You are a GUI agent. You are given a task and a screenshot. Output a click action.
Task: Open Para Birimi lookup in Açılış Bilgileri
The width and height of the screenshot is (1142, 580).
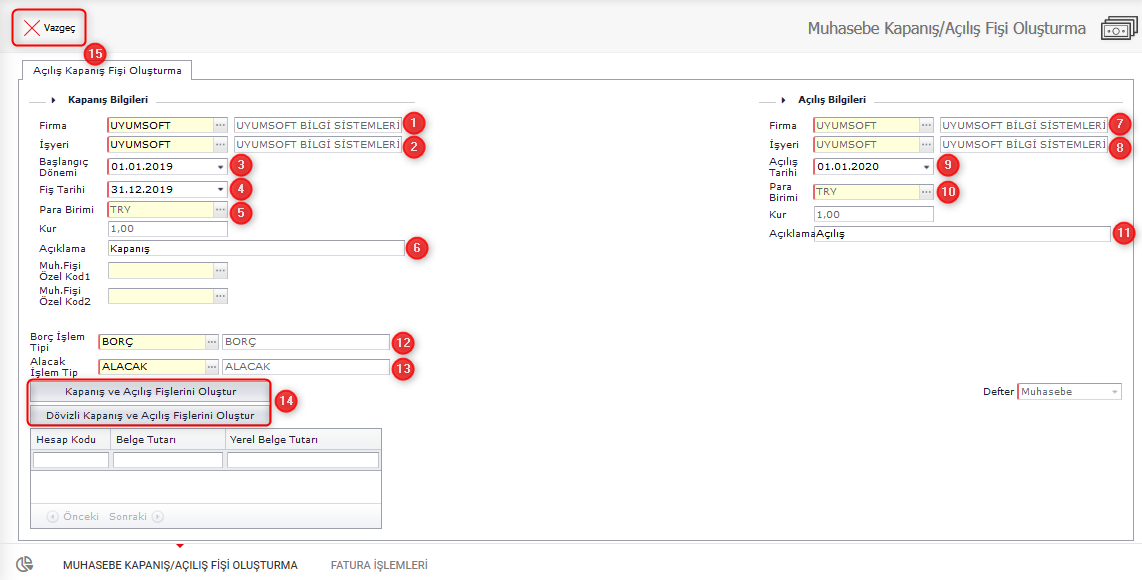(927, 191)
